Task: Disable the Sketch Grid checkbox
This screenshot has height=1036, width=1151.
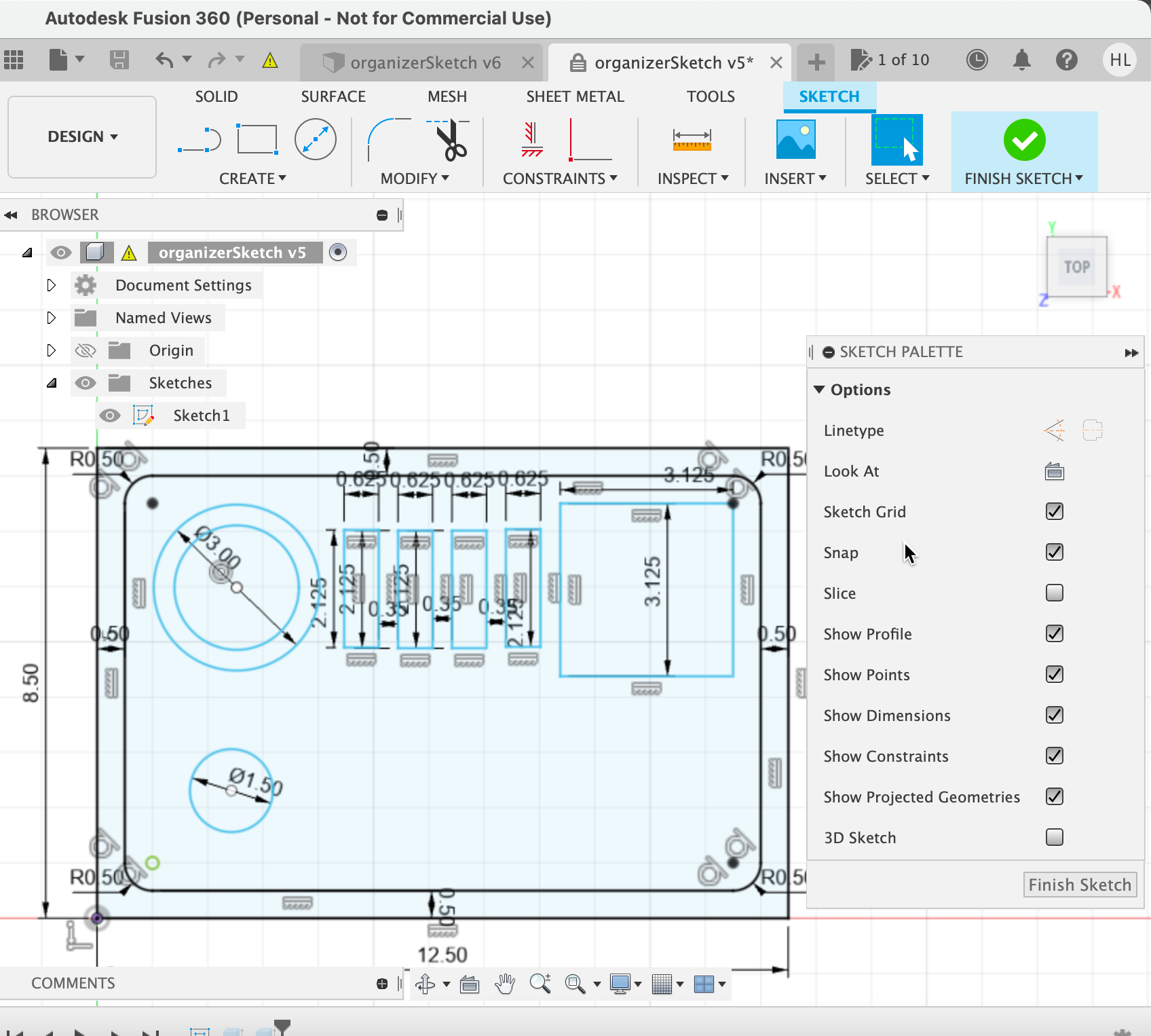Action: pos(1054,511)
